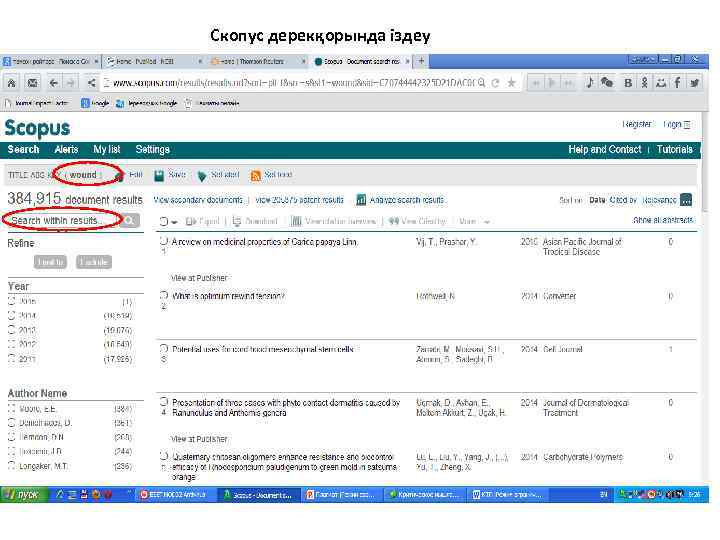This screenshot has height=540, width=720.
Task: Click the Set feed RSS icon
Action: click(256, 175)
